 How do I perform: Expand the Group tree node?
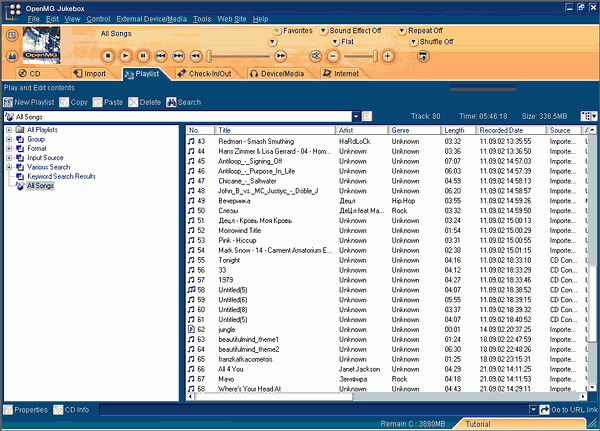(9, 139)
